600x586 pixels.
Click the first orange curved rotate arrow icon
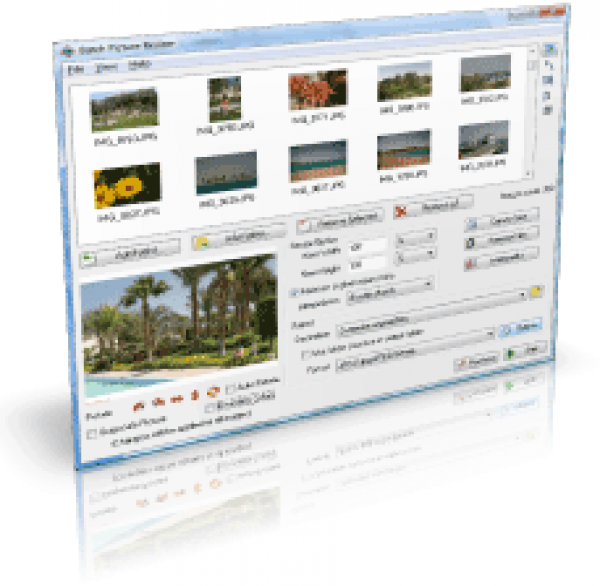click(x=139, y=406)
